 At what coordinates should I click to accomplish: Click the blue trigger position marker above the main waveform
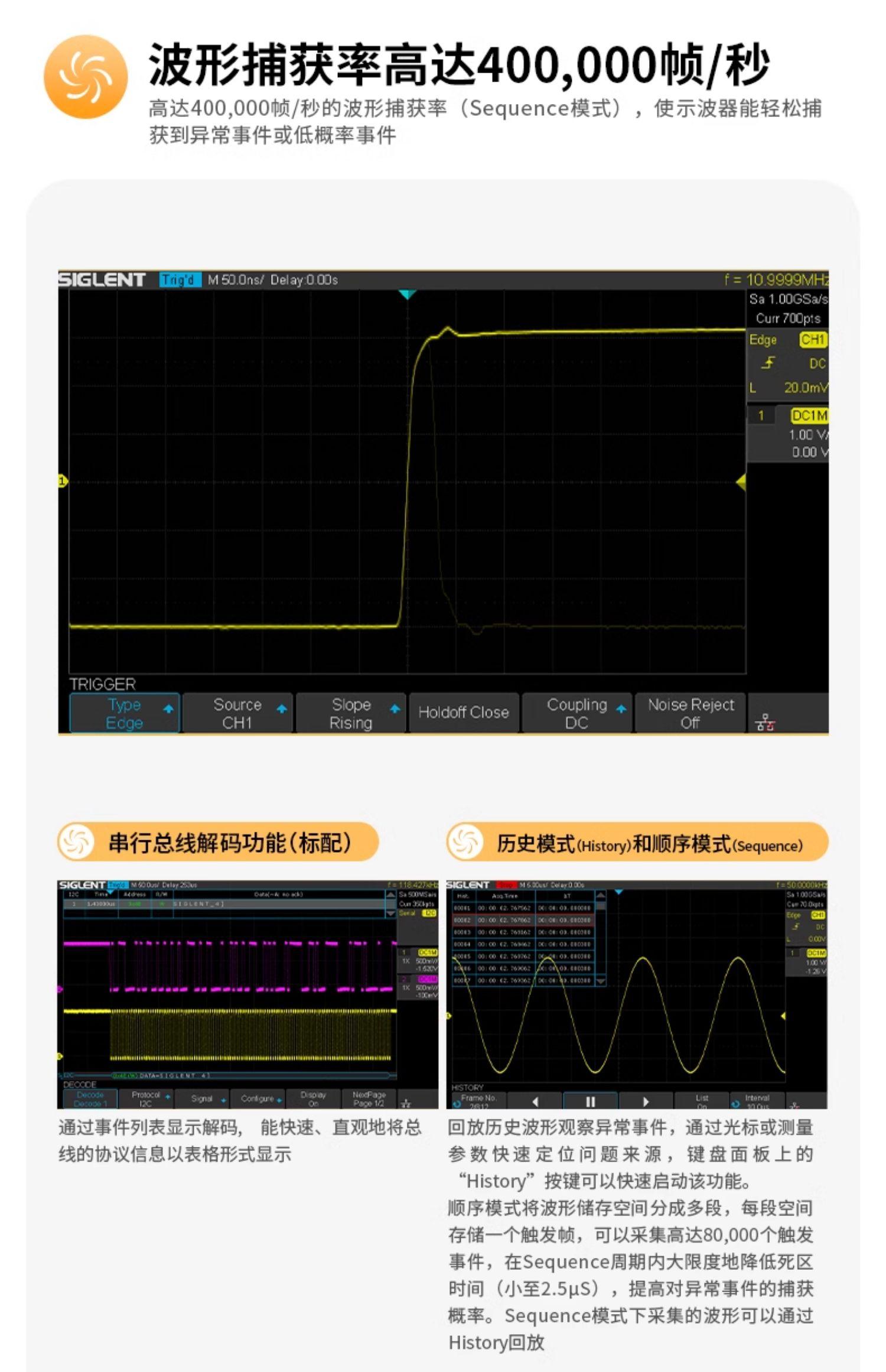(407, 294)
